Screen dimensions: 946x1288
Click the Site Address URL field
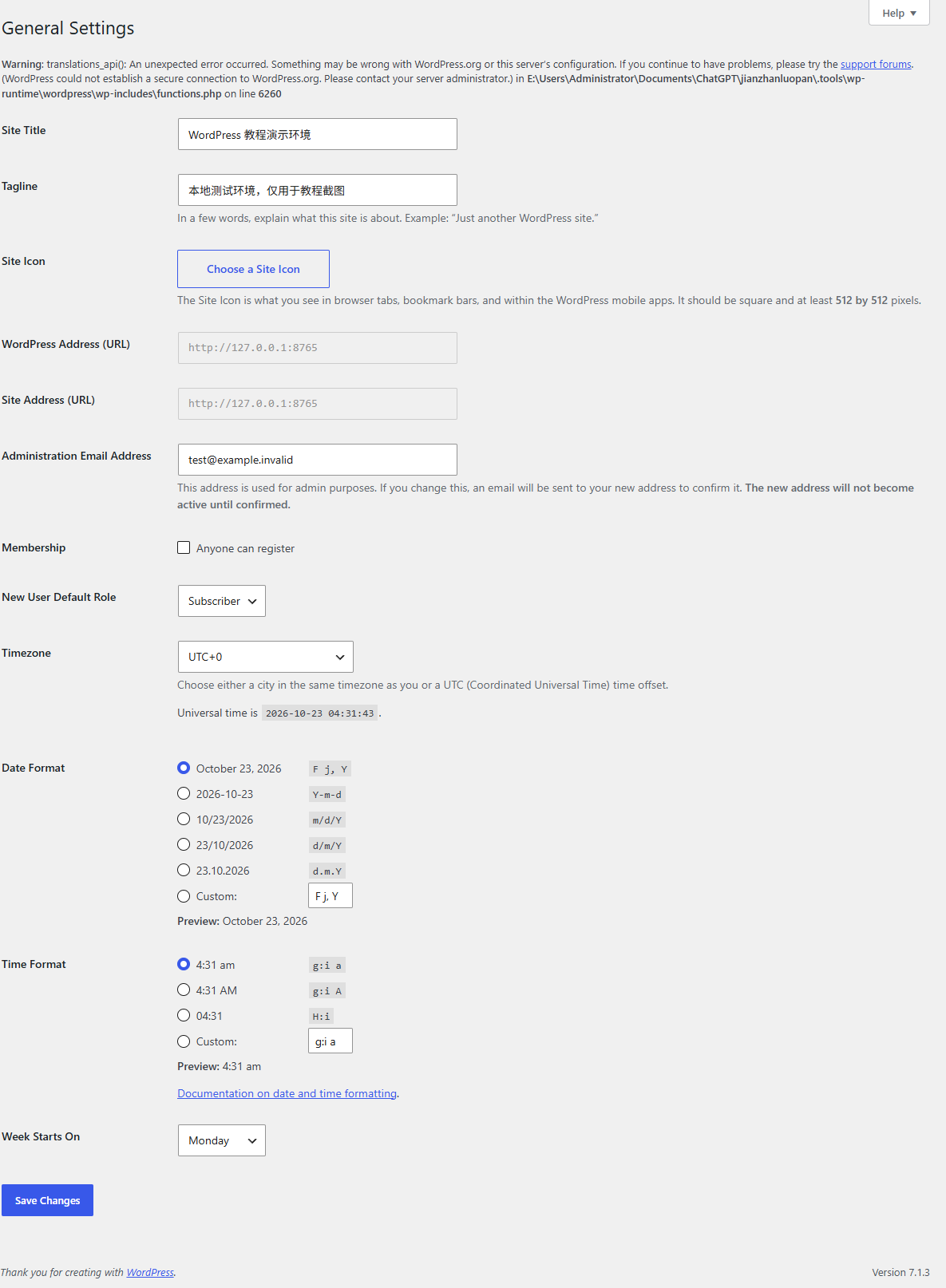pos(318,404)
